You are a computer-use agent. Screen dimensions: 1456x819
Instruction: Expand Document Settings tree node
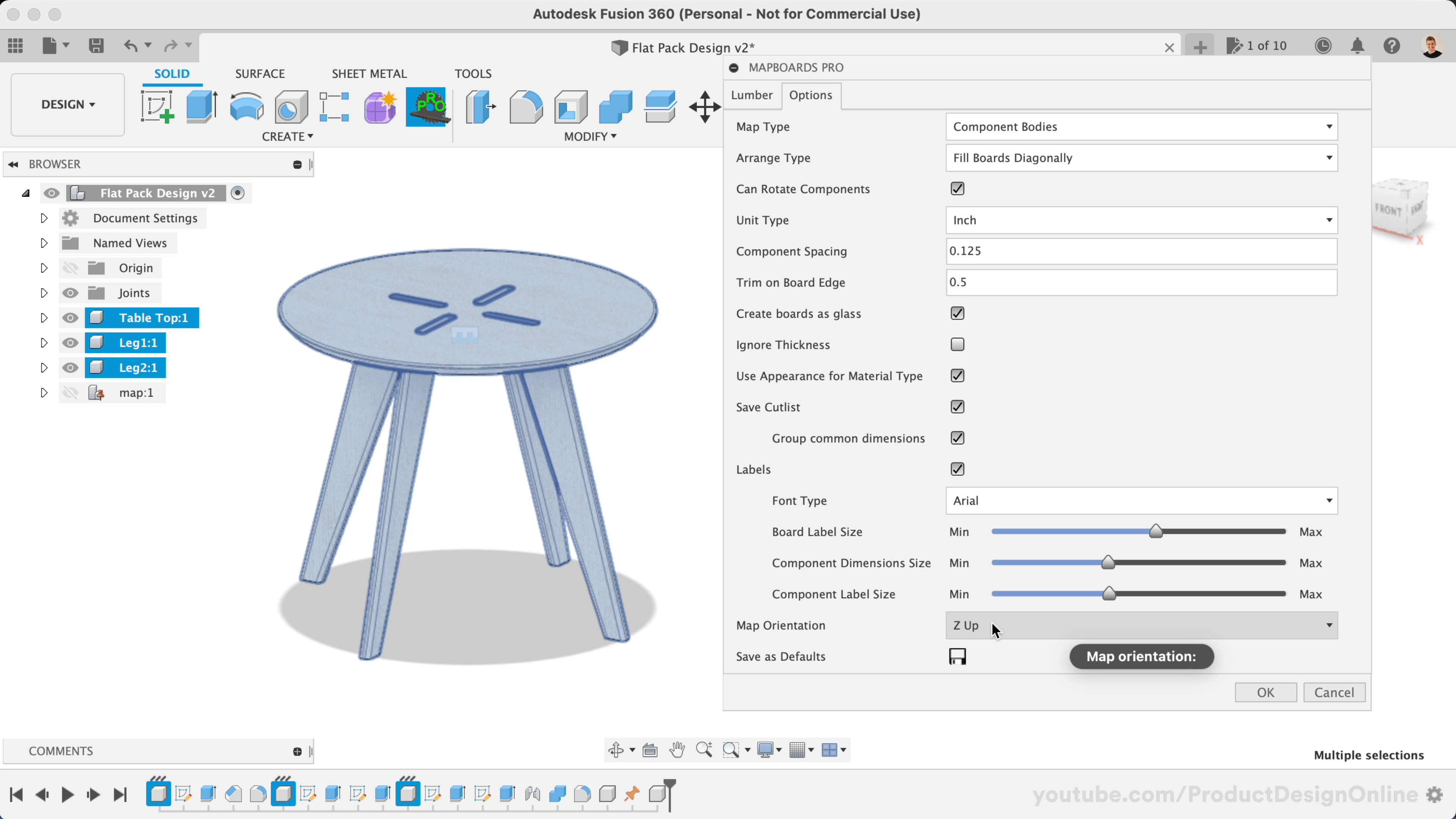44,218
